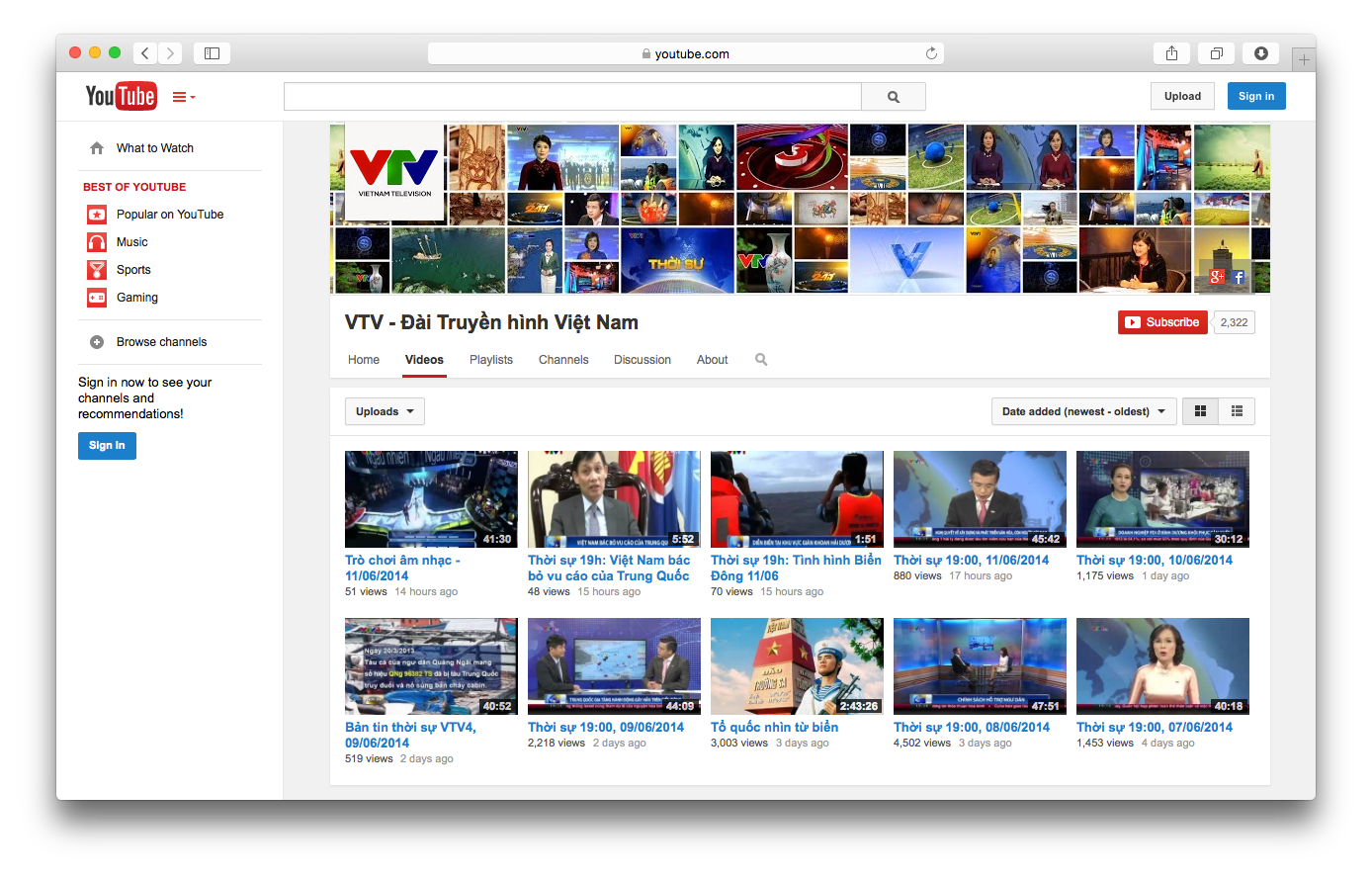Open the Gaming channel from the sidebar
This screenshot has width=1372, height=878.
135,297
